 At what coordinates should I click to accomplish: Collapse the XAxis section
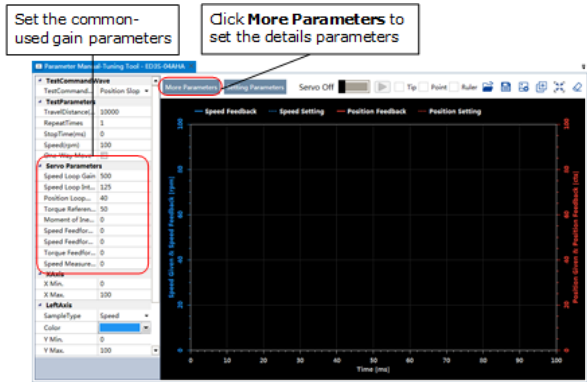40,274
